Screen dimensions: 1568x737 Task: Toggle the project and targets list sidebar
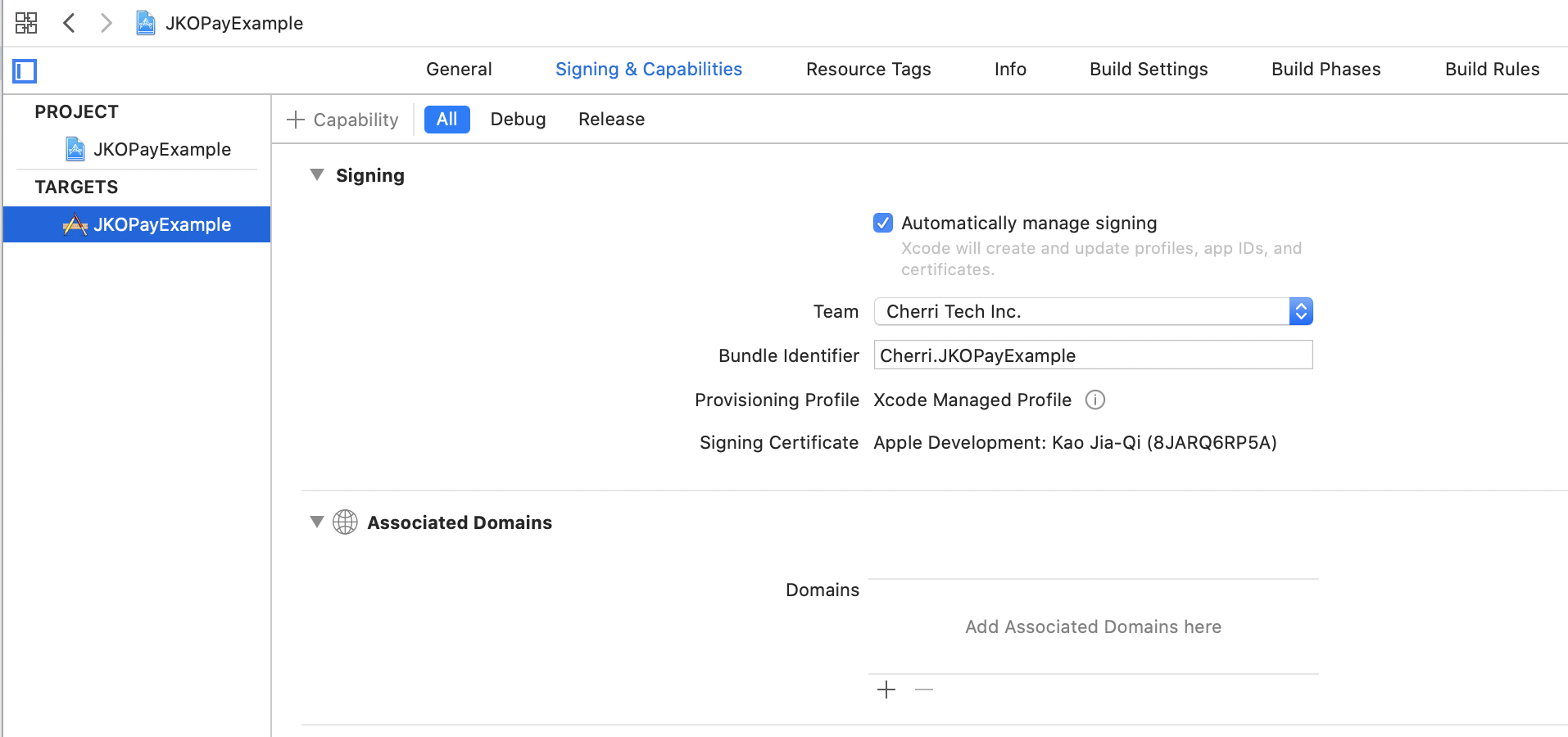(25, 71)
